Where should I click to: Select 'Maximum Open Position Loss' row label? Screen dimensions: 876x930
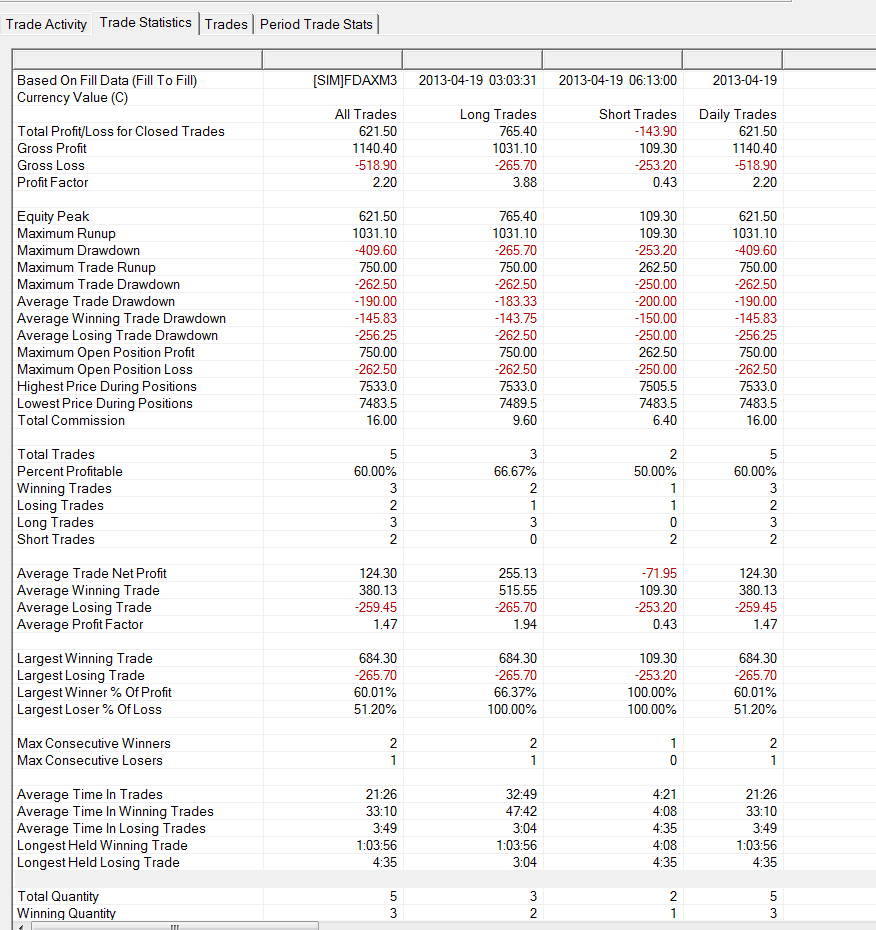click(x=105, y=370)
